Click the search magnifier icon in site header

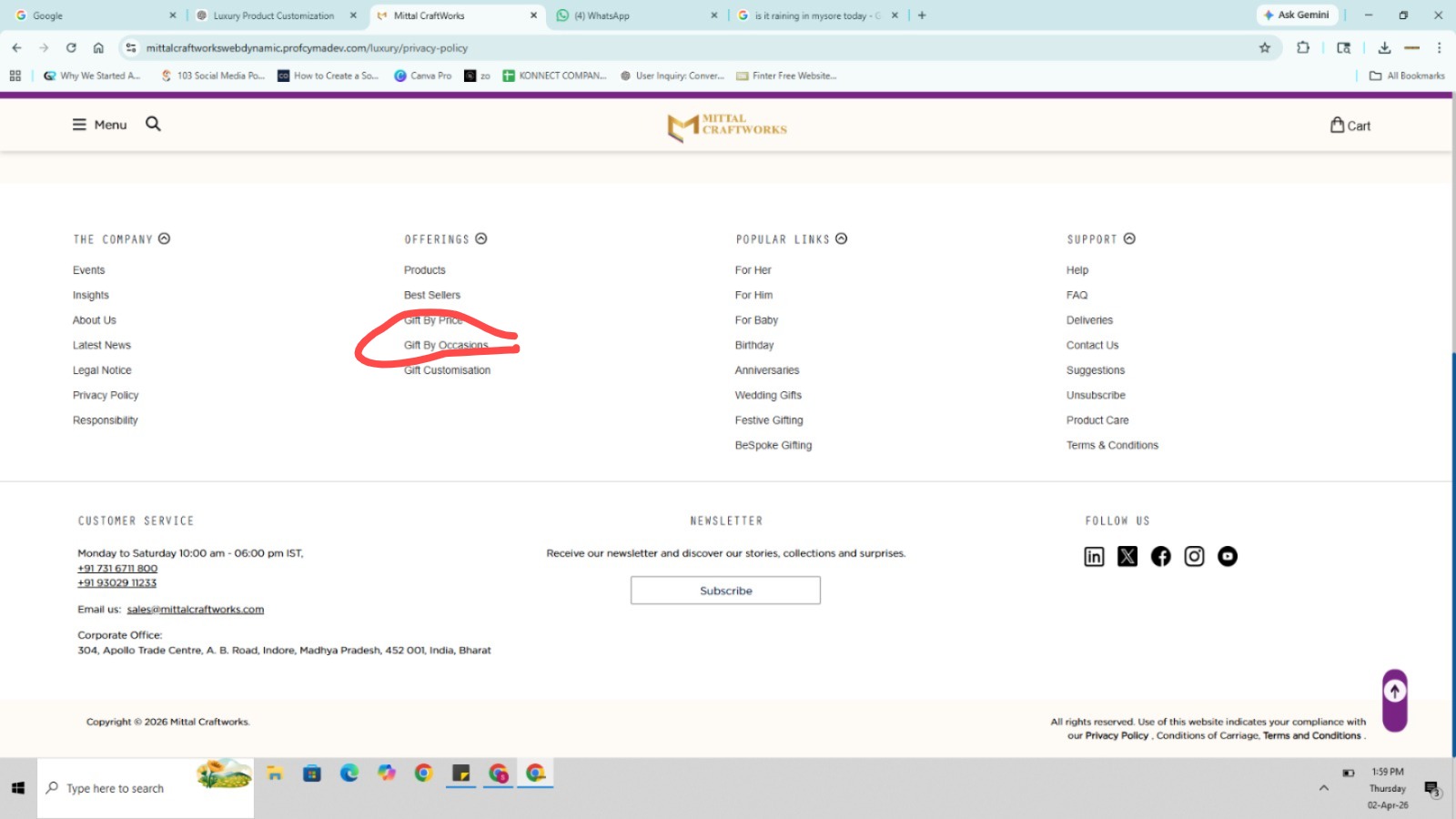point(153,124)
